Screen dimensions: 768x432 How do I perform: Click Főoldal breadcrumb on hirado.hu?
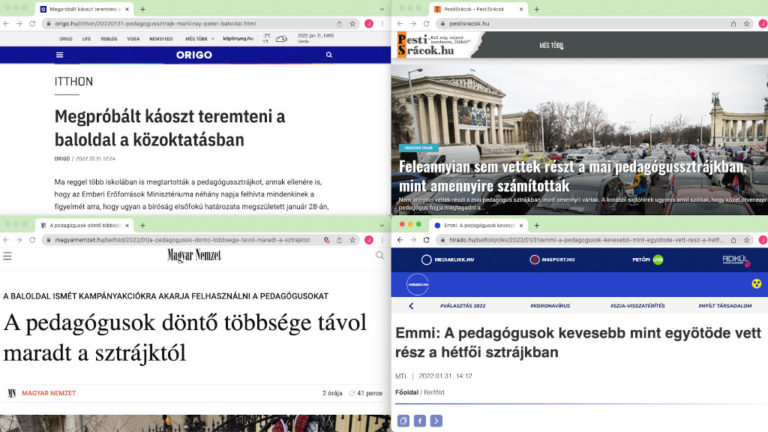[407, 392]
